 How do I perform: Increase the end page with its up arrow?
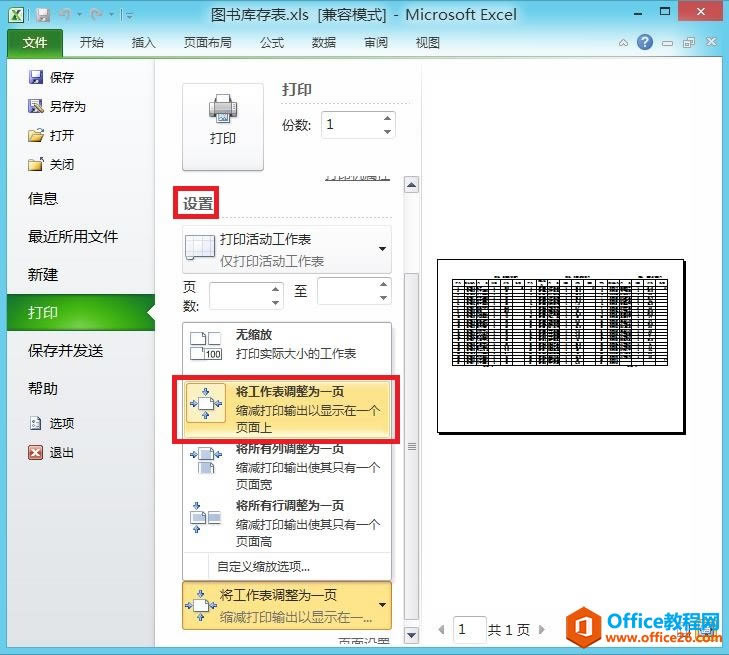(383, 284)
